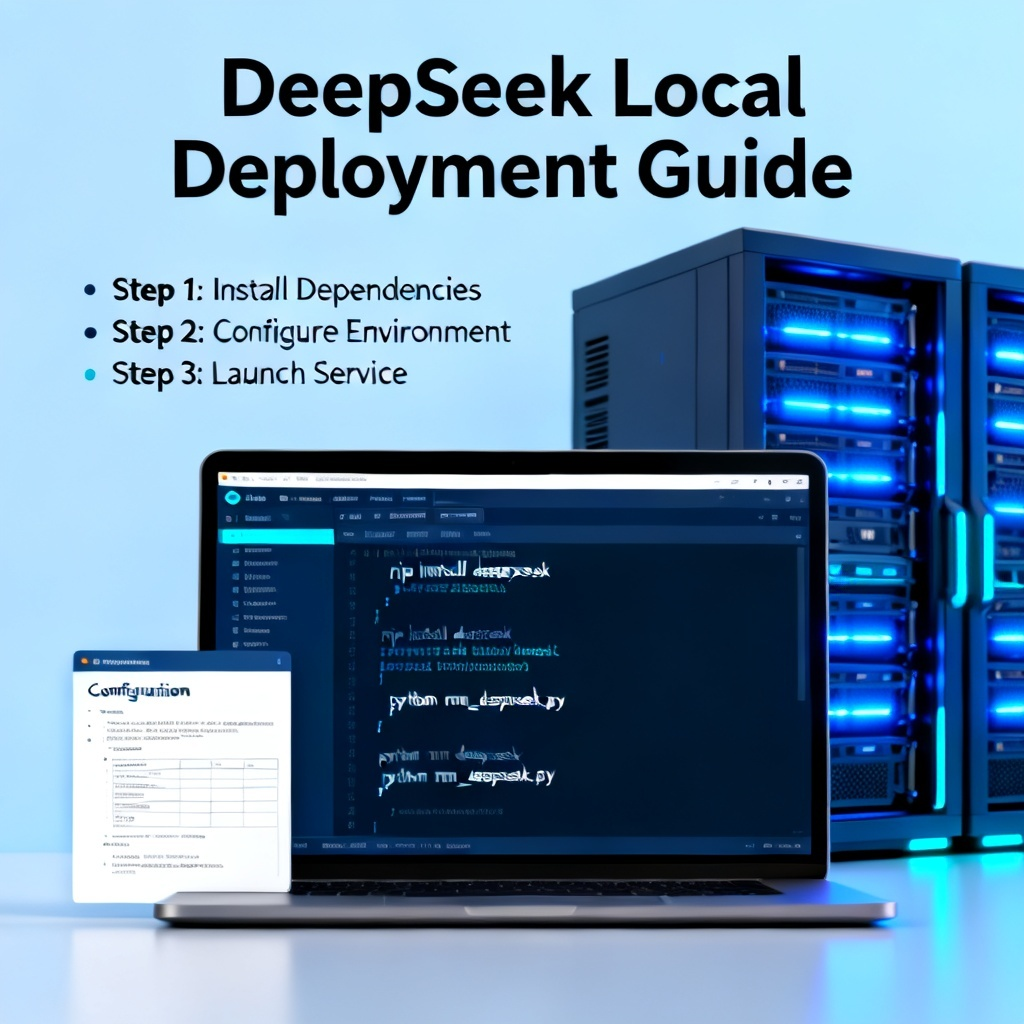The image size is (1024, 1024).
Task: Click the code editor's vertical scrollbar
Action: [801, 624]
